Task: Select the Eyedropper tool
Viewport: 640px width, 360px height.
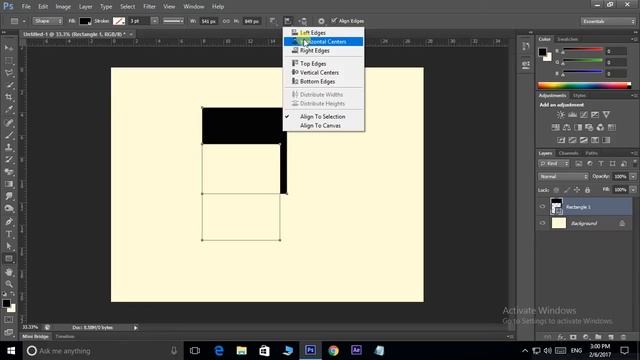Action: point(9,109)
